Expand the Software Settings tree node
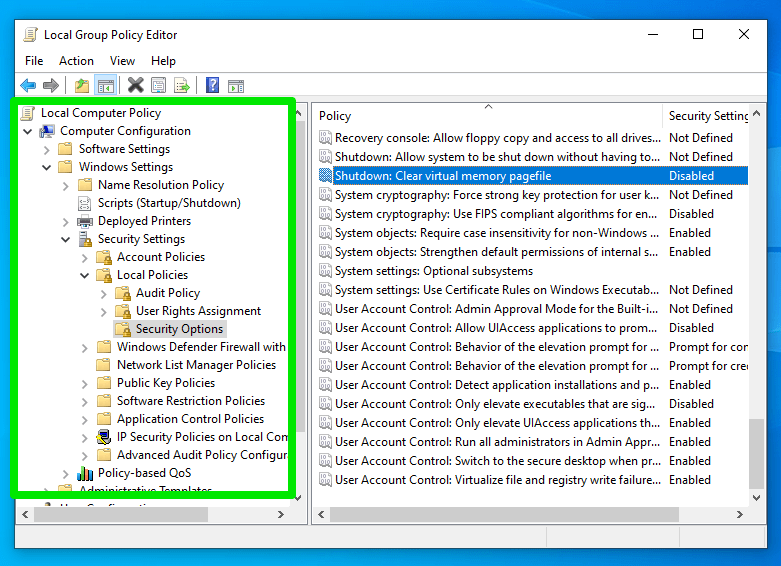781x566 pixels. (x=47, y=149)
